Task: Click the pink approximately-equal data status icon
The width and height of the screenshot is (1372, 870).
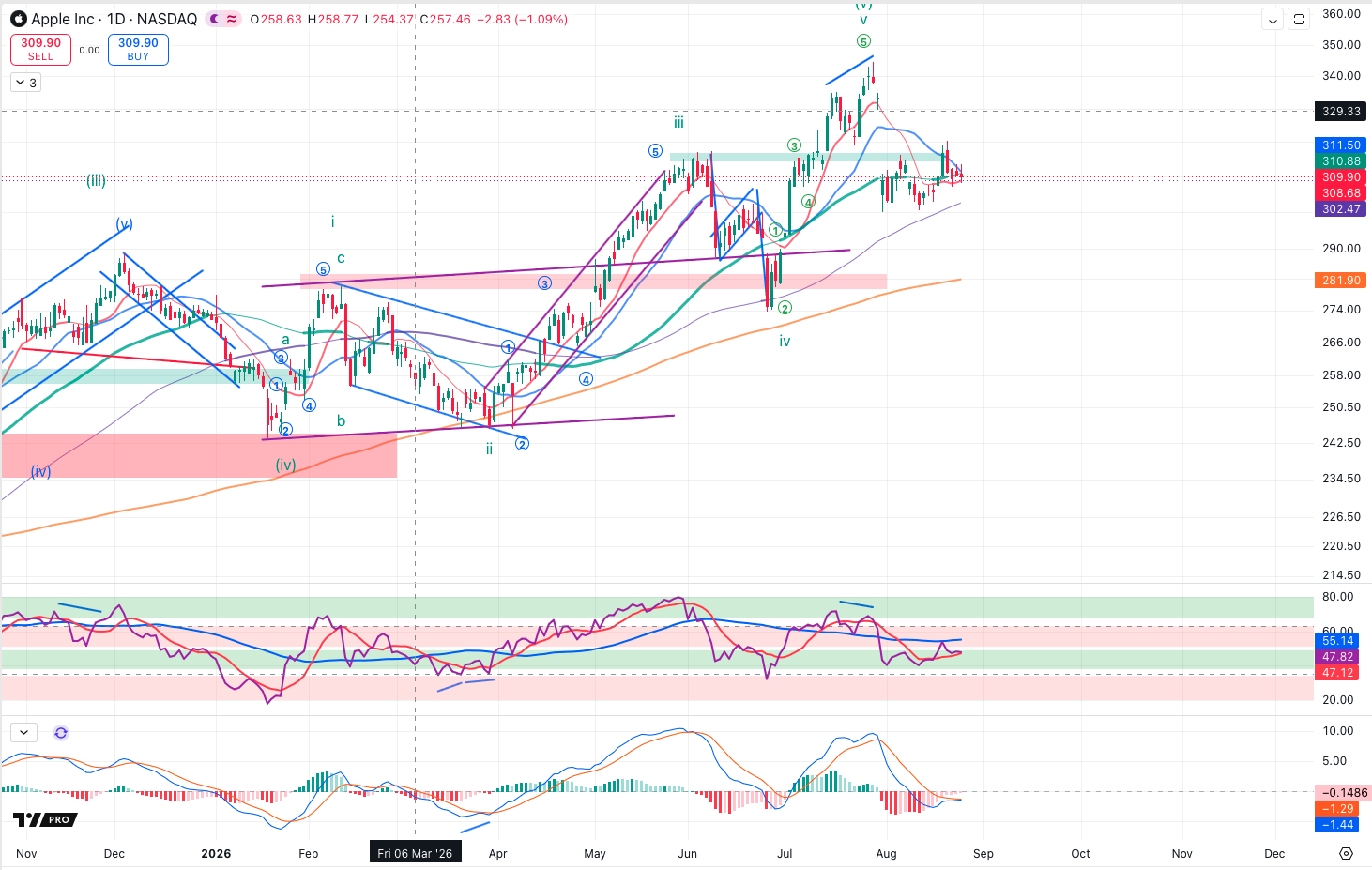Action: [x=232, y=19]
